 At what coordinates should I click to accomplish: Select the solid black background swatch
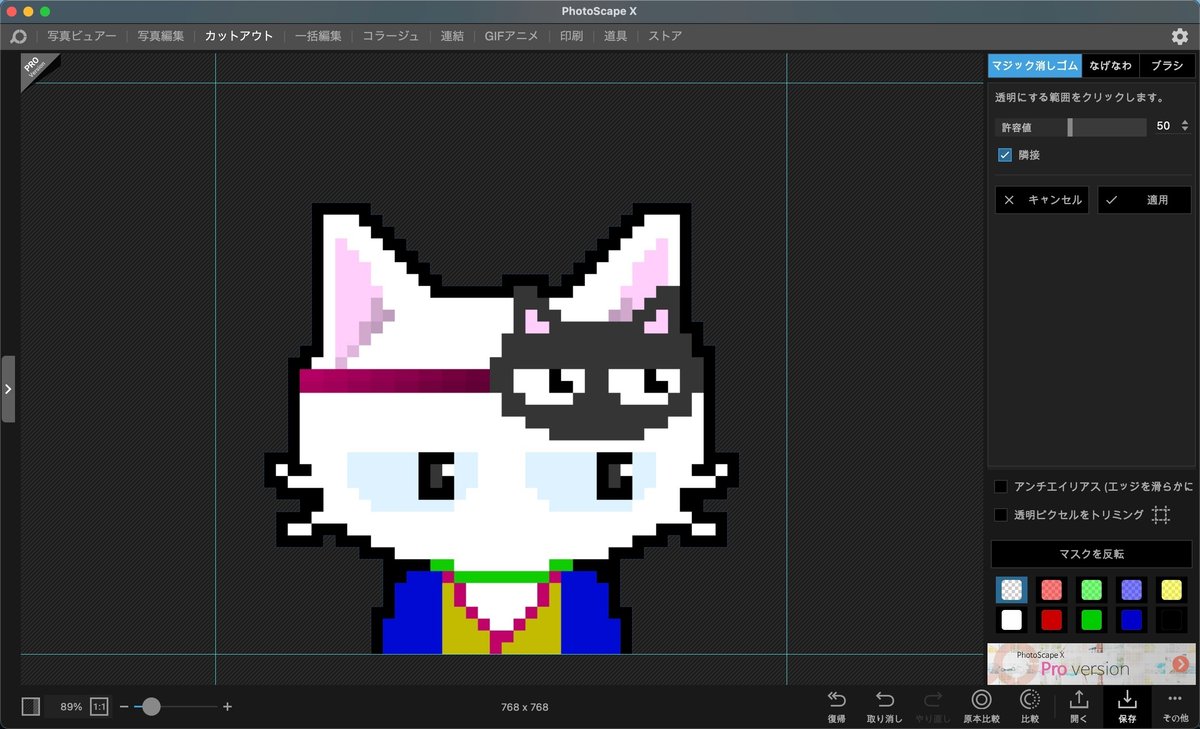click(x=1171, y=620)
